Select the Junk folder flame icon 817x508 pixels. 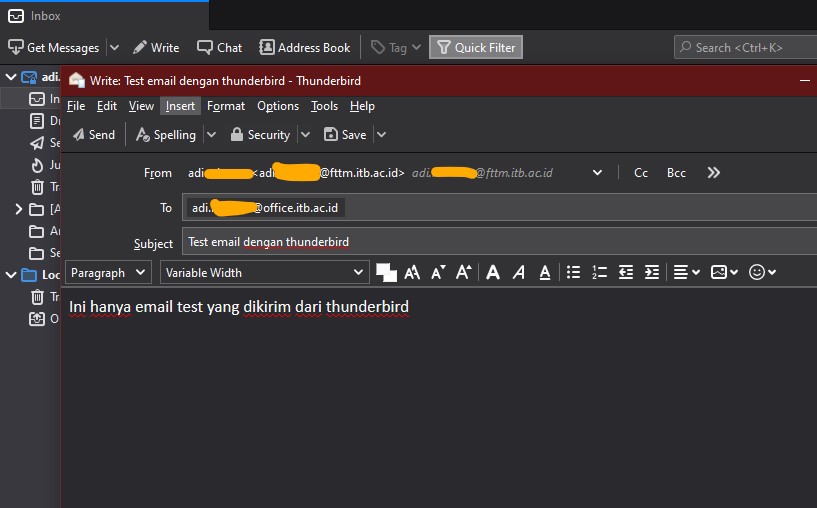coord(37,165)
